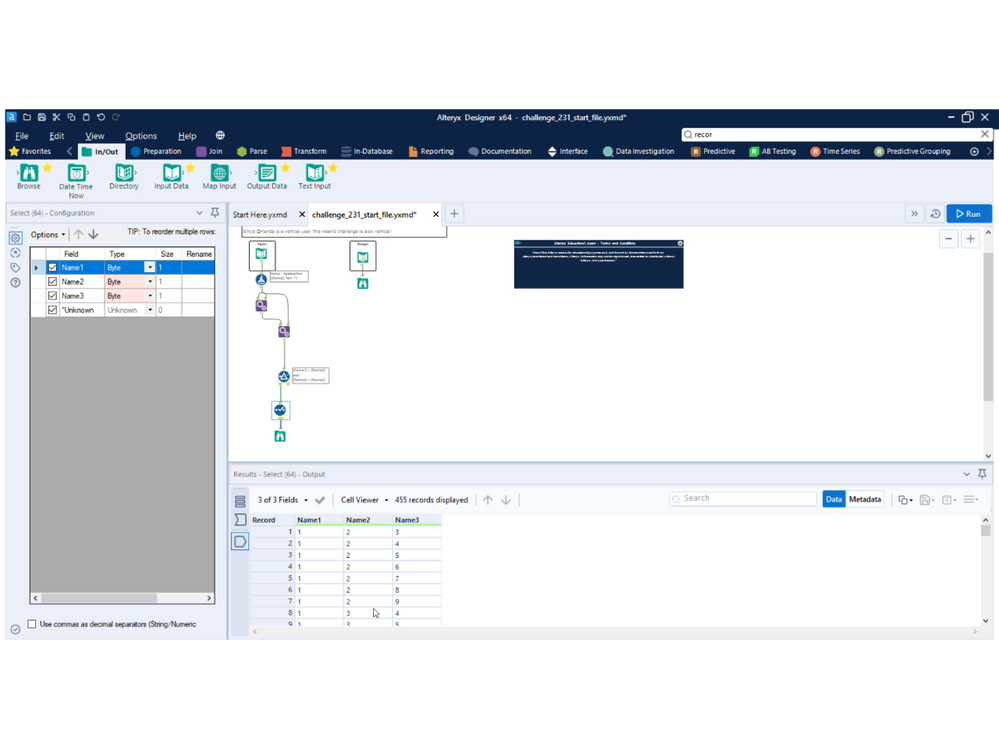Switch to the Join tool category
The height and width of the screenshot is (749, 999).
coord(210,152)
